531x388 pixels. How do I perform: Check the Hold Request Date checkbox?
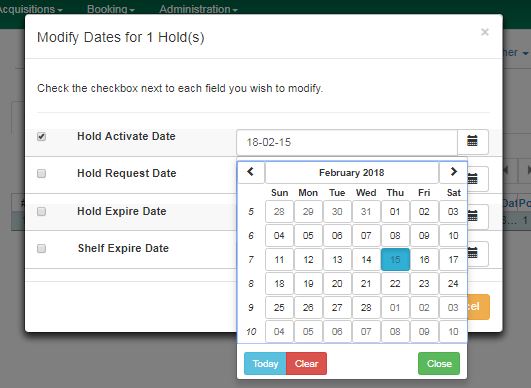coord(41,174)
